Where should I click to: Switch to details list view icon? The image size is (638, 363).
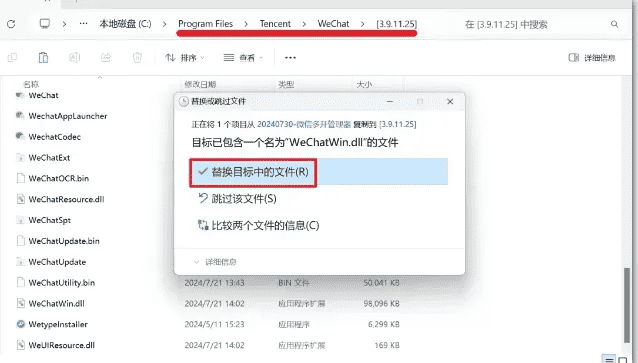[609, 360]
